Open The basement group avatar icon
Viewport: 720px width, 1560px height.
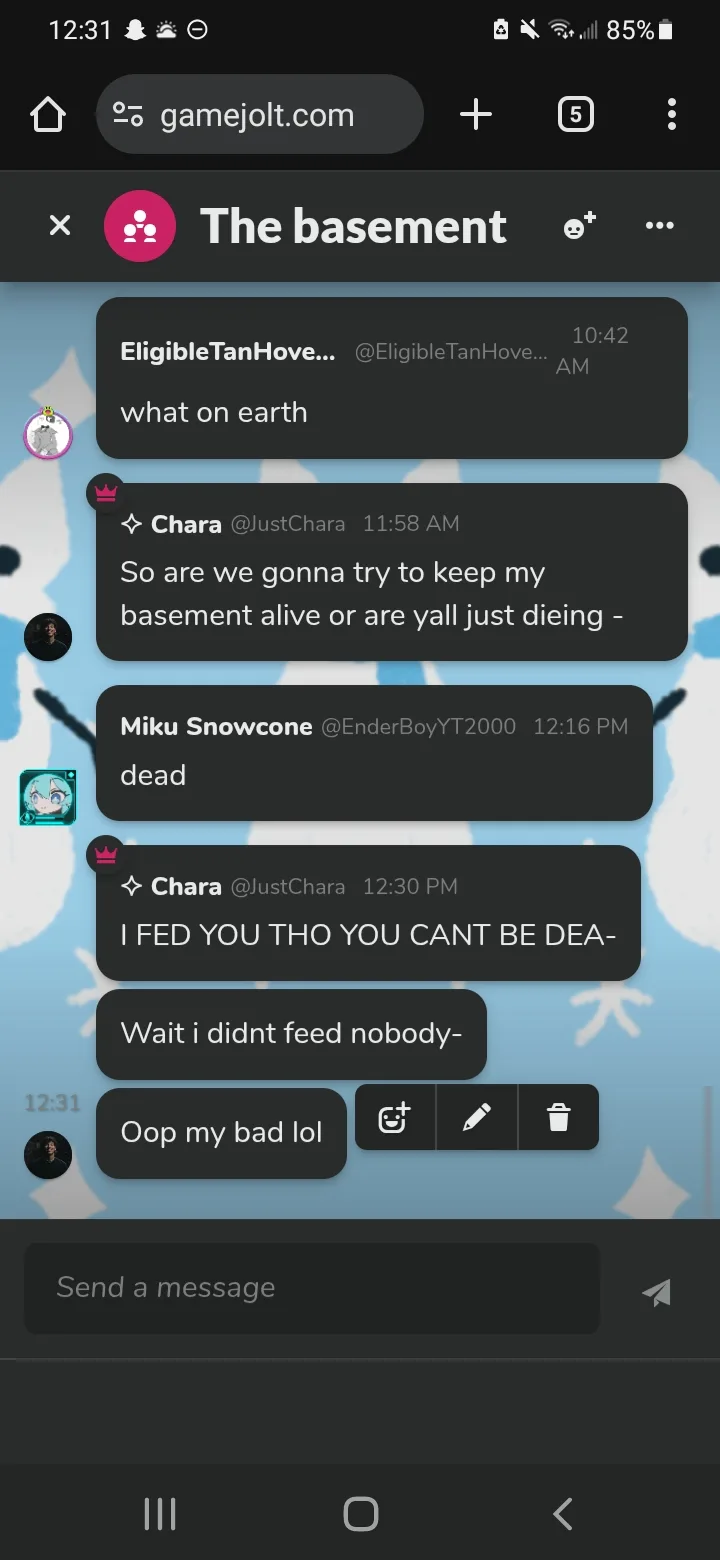[x=140, y=226]
